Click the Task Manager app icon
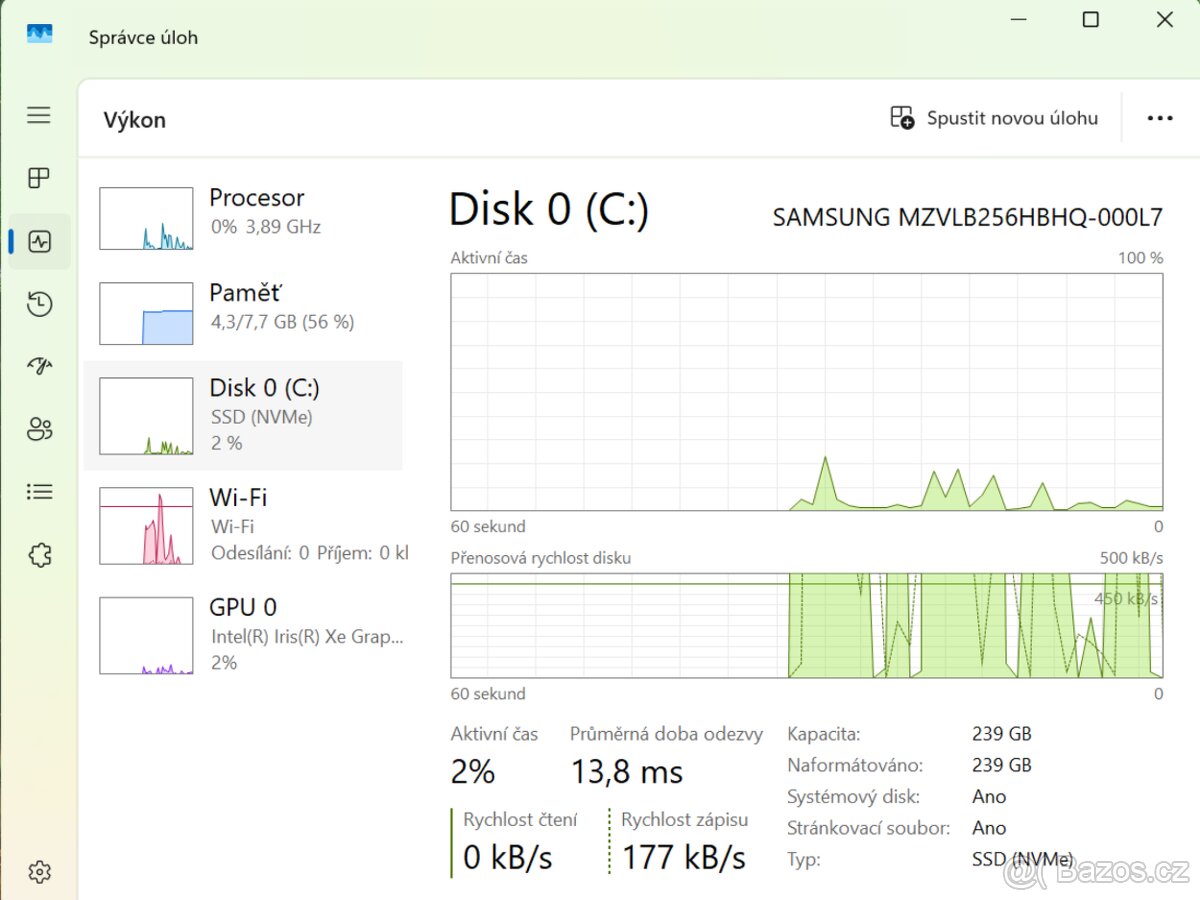 pyautogui.click(x=39, y=35)
